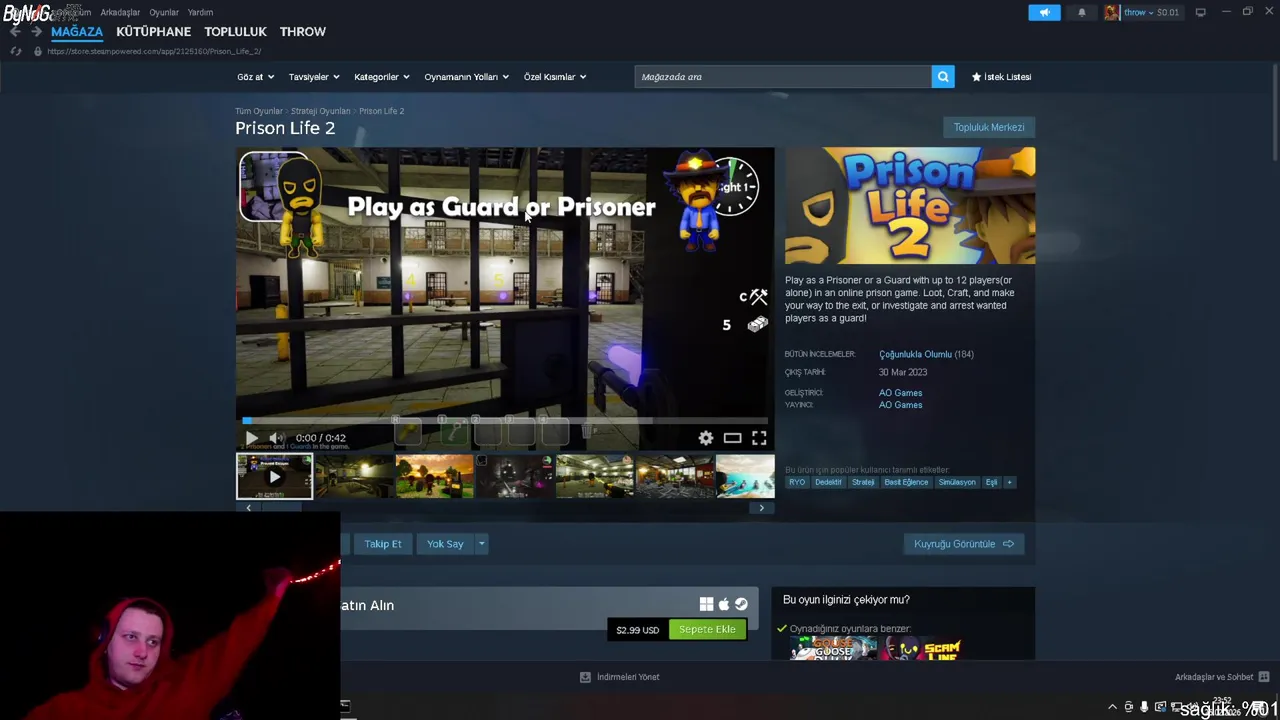Click the microphone tray icon
The width and height of the screenshot is (1280, 720).
coord(1144,707)
